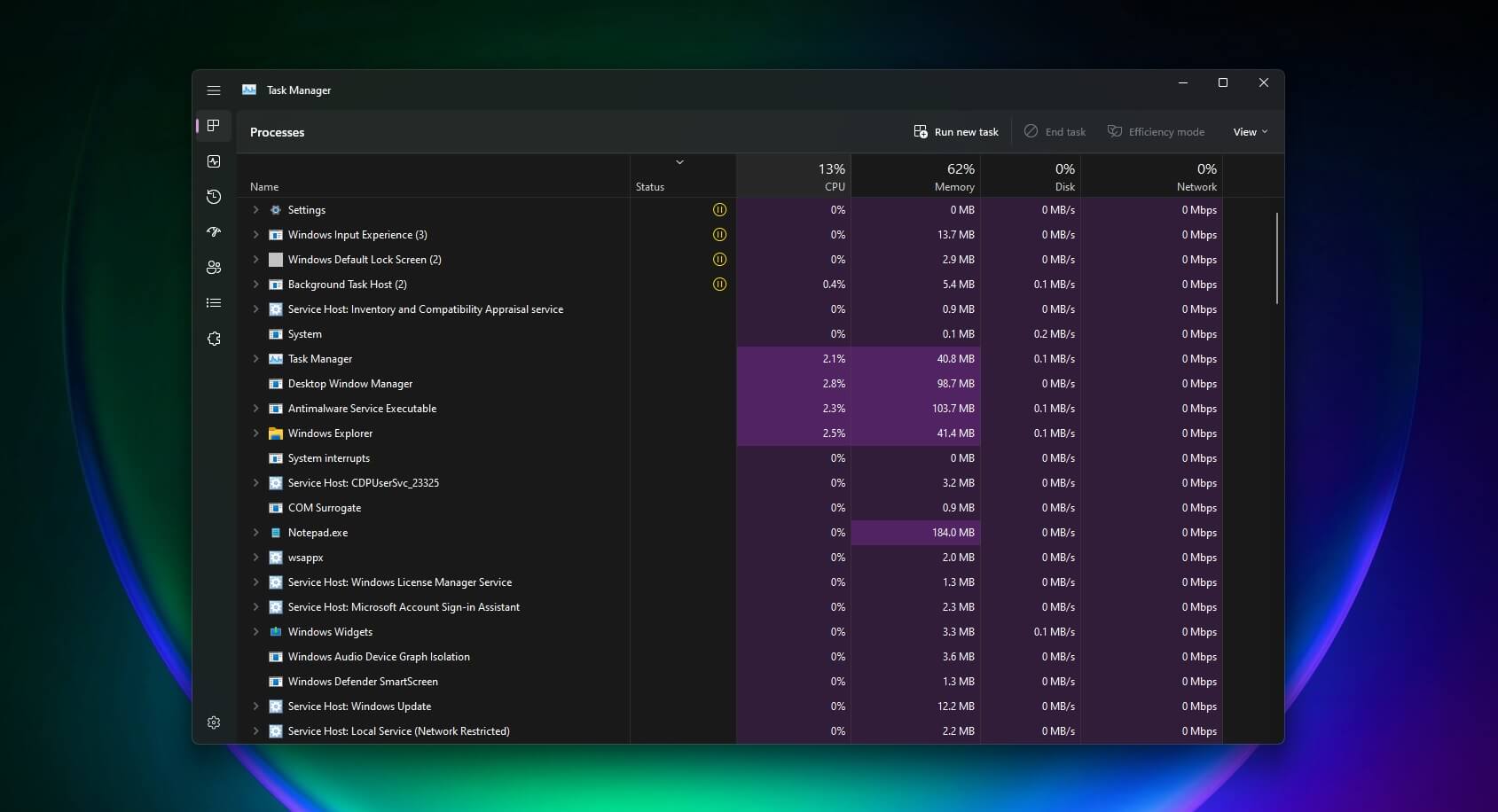1498x812 pixels.
Task: Open the navigation hamburger menu
Action: [x=213, y=90]
